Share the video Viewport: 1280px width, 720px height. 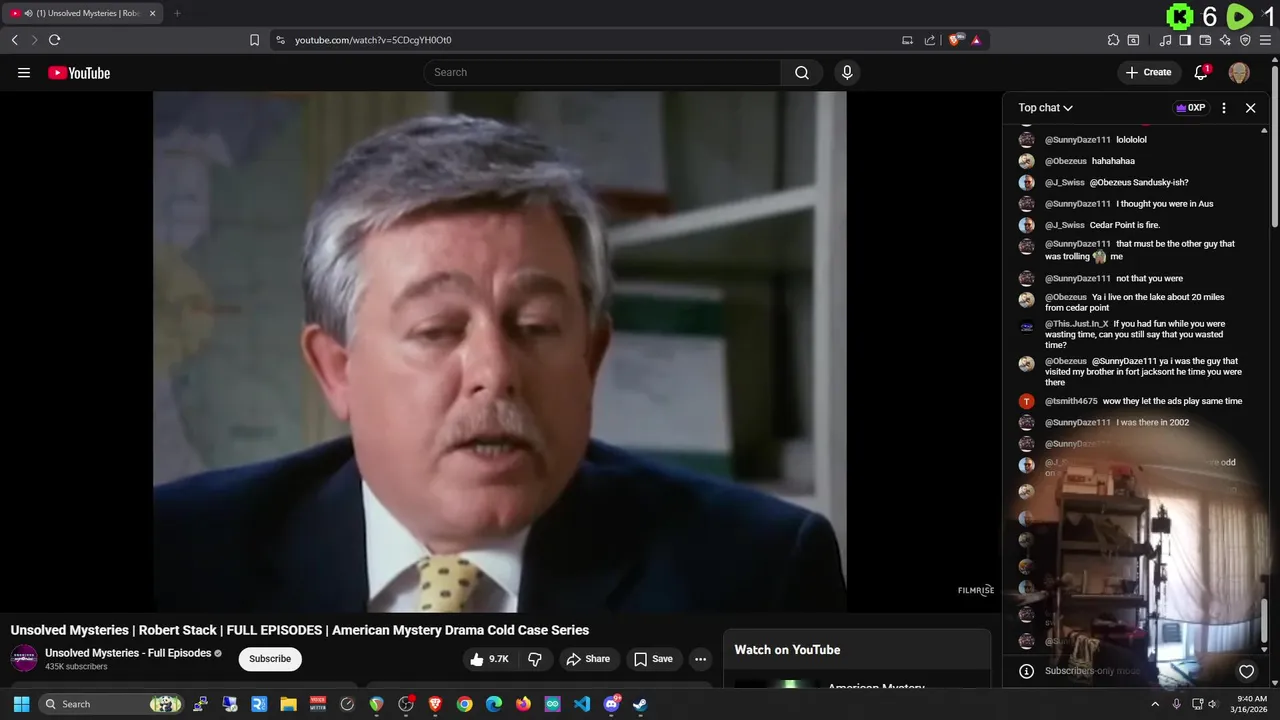tap(587, 659)
